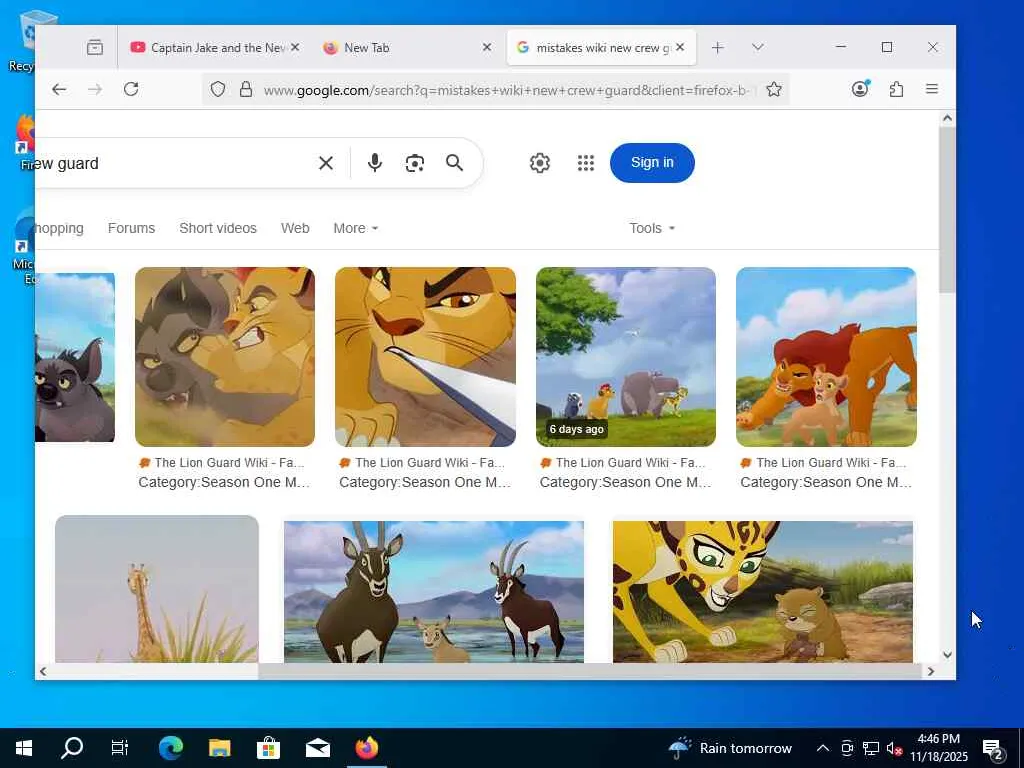Bookmark this page with star
The image size is (1024, 768).
774,89
